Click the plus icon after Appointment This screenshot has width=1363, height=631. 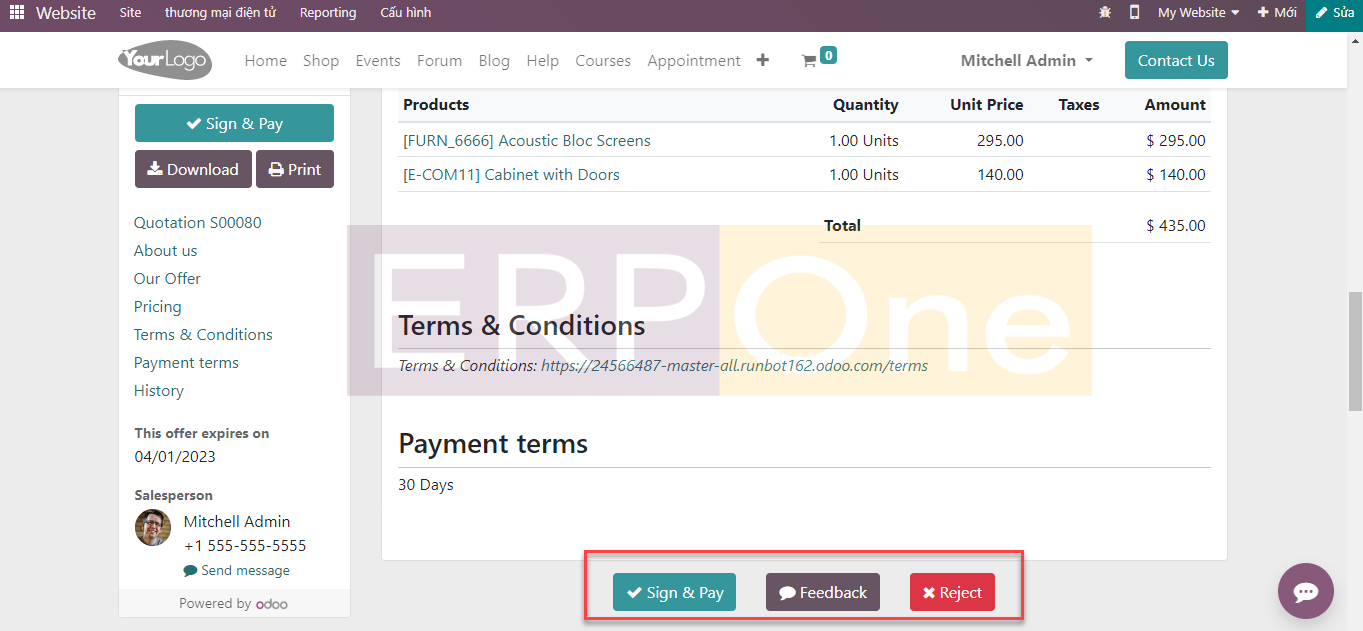763,60
